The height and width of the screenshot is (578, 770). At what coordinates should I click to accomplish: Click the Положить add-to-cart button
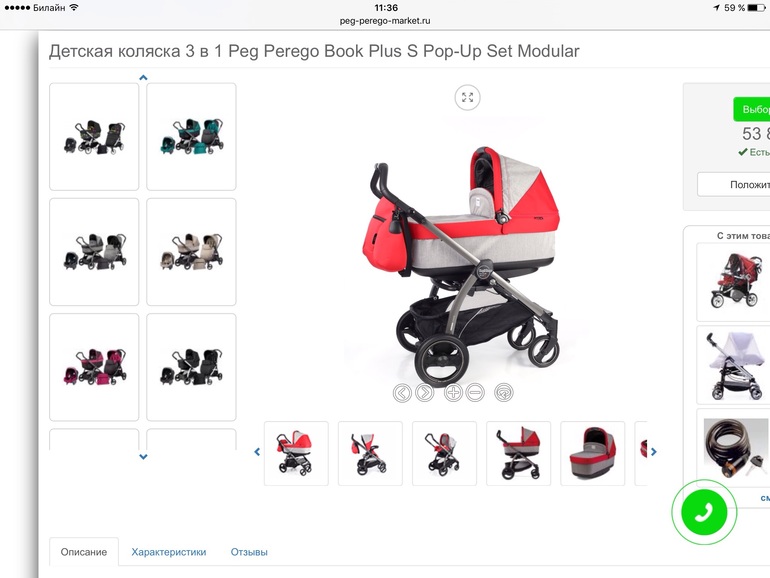734,185
